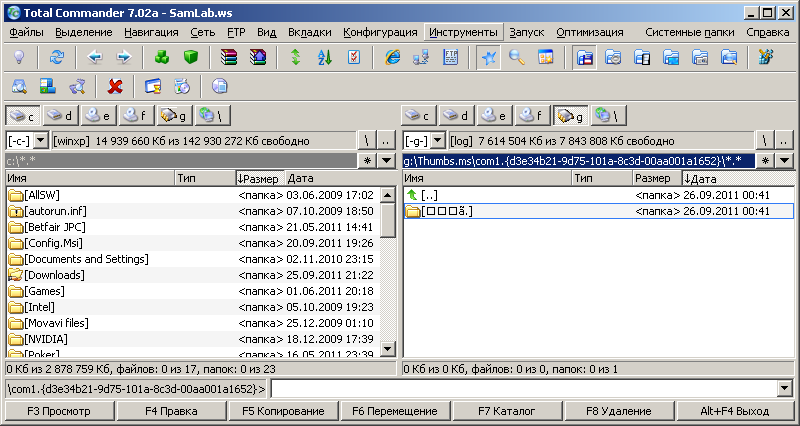Click the disc with pages icon
The height and width of the screenshot is (426, 800).
click(182, 86)
